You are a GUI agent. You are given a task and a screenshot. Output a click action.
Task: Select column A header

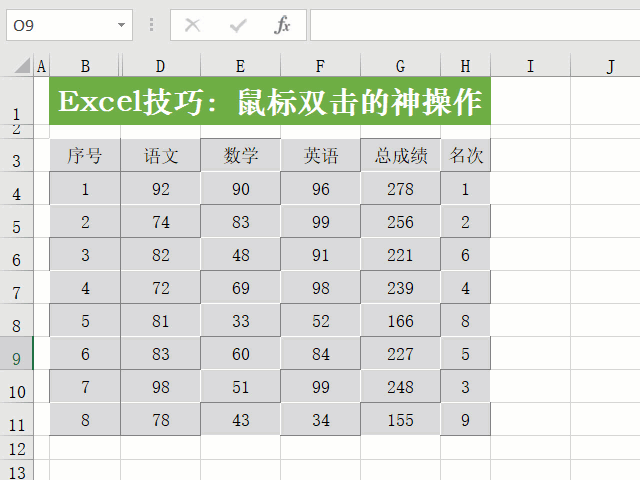click(41, 66)
